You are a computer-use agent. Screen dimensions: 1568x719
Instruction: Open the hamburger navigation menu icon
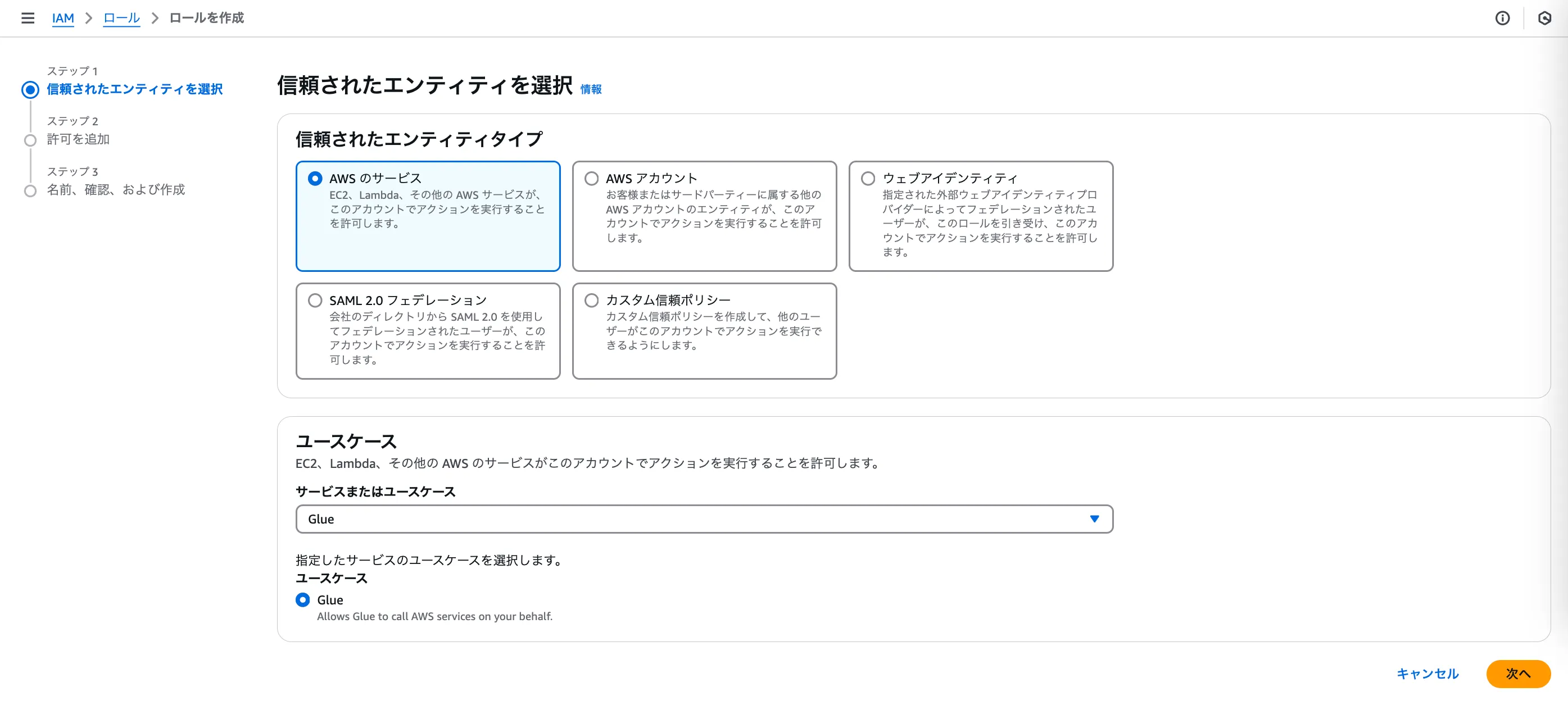click(28, 18)
